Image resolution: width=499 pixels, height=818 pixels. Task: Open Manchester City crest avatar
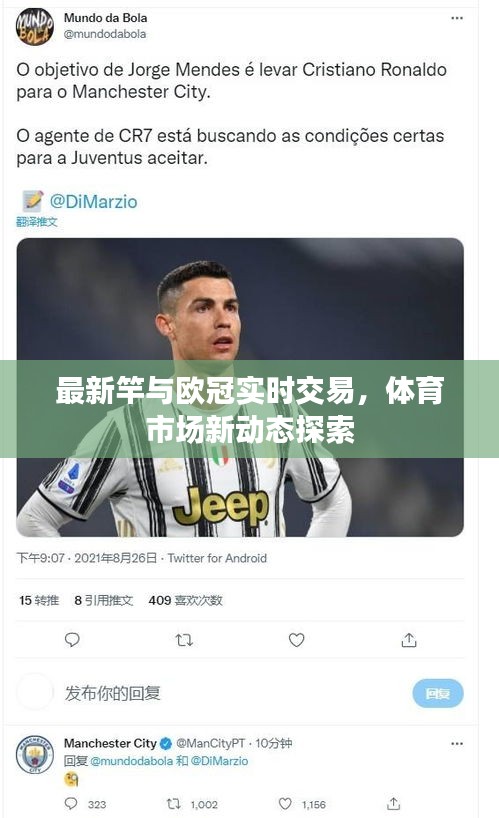34,754
